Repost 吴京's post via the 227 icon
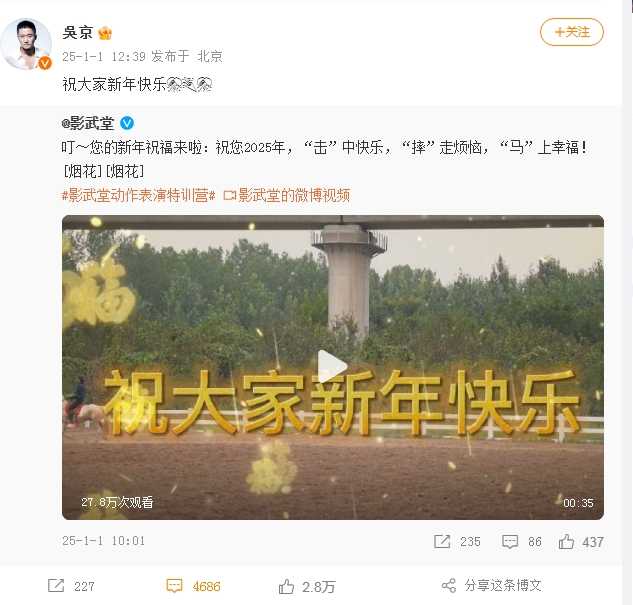The width and height of the screenshot is (633, 605). pos(56,585)
